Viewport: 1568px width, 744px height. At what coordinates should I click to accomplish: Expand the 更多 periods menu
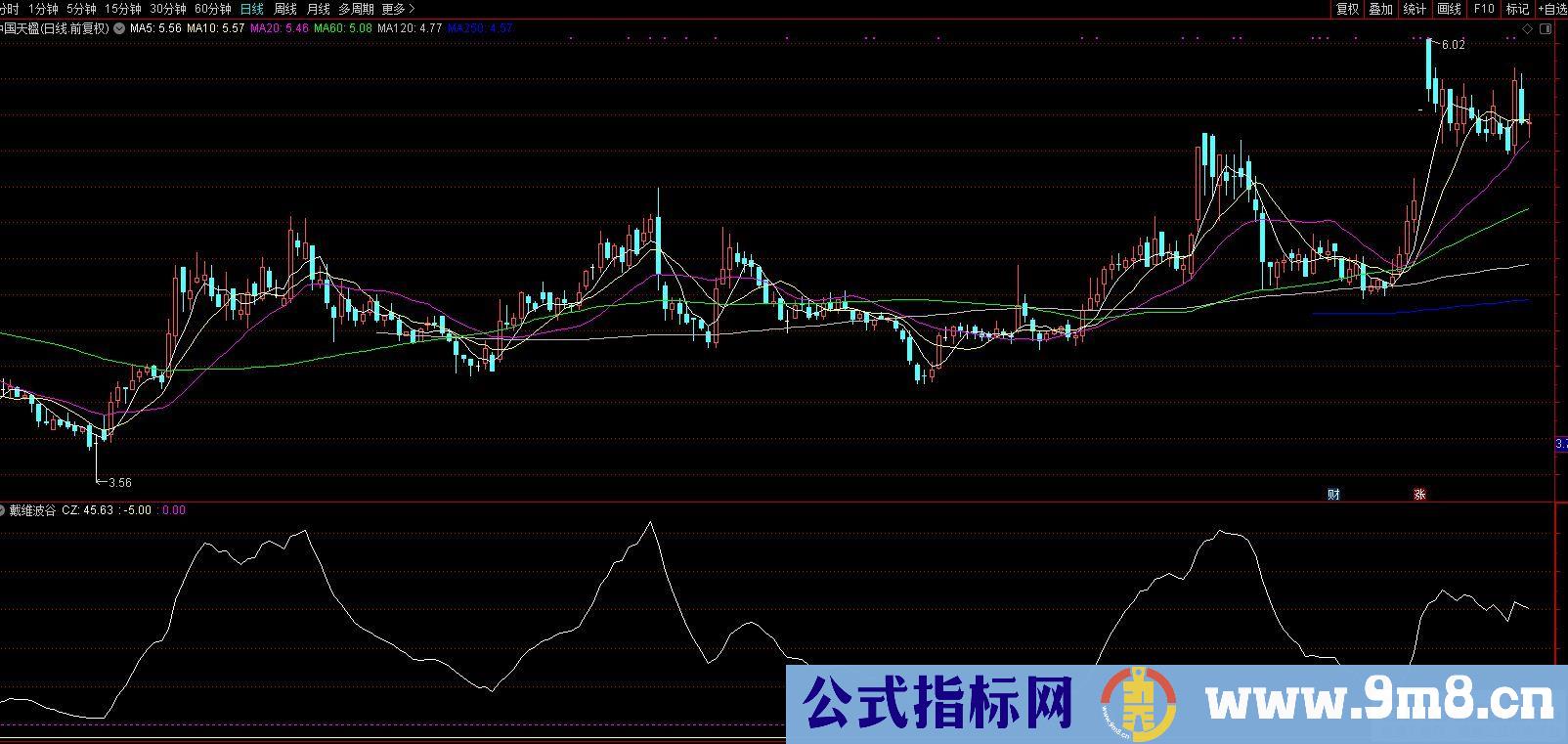[x=398, y=9]
